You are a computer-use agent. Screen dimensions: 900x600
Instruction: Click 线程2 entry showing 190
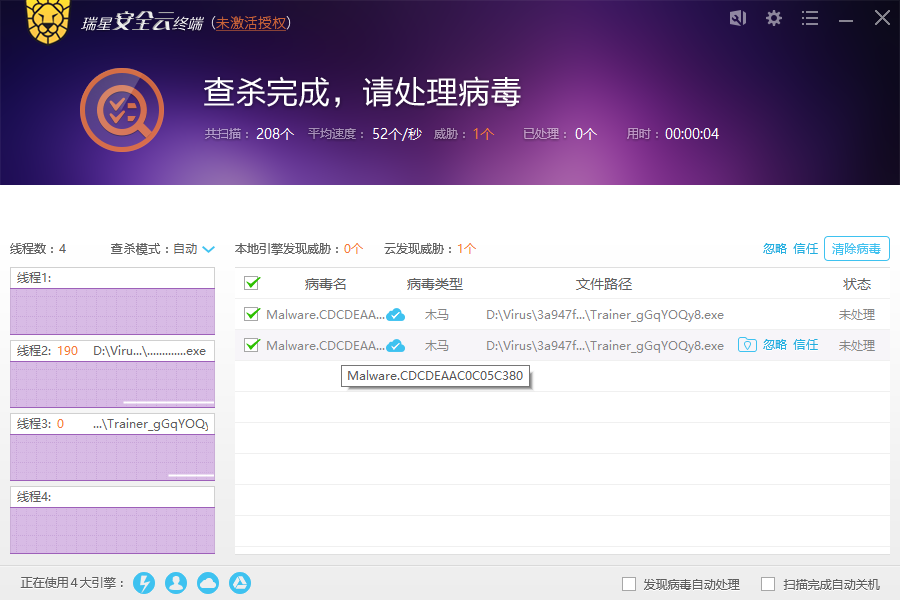(x=112, y=351)
